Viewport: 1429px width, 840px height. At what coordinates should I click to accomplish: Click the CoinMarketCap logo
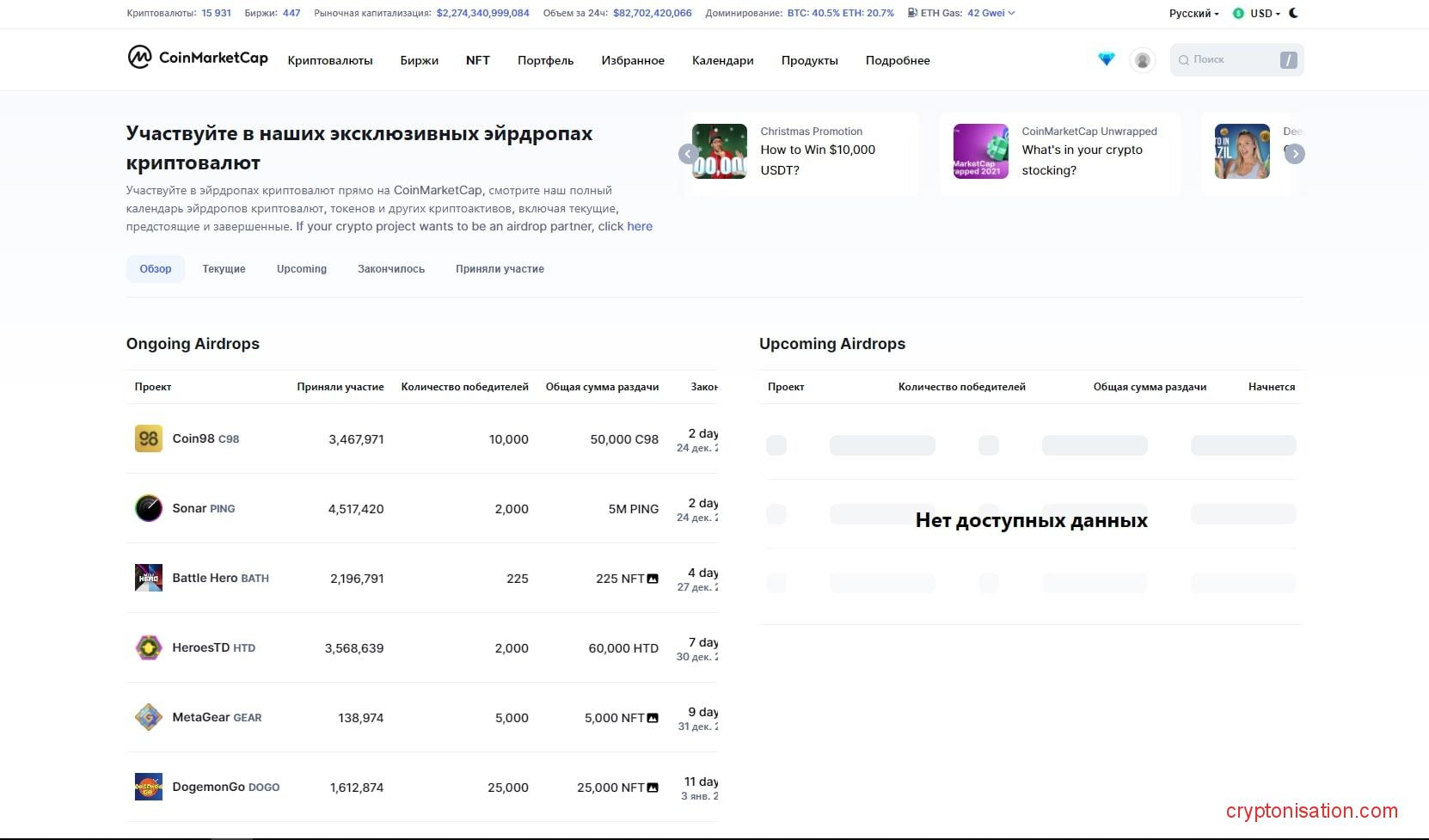(198, 58)
